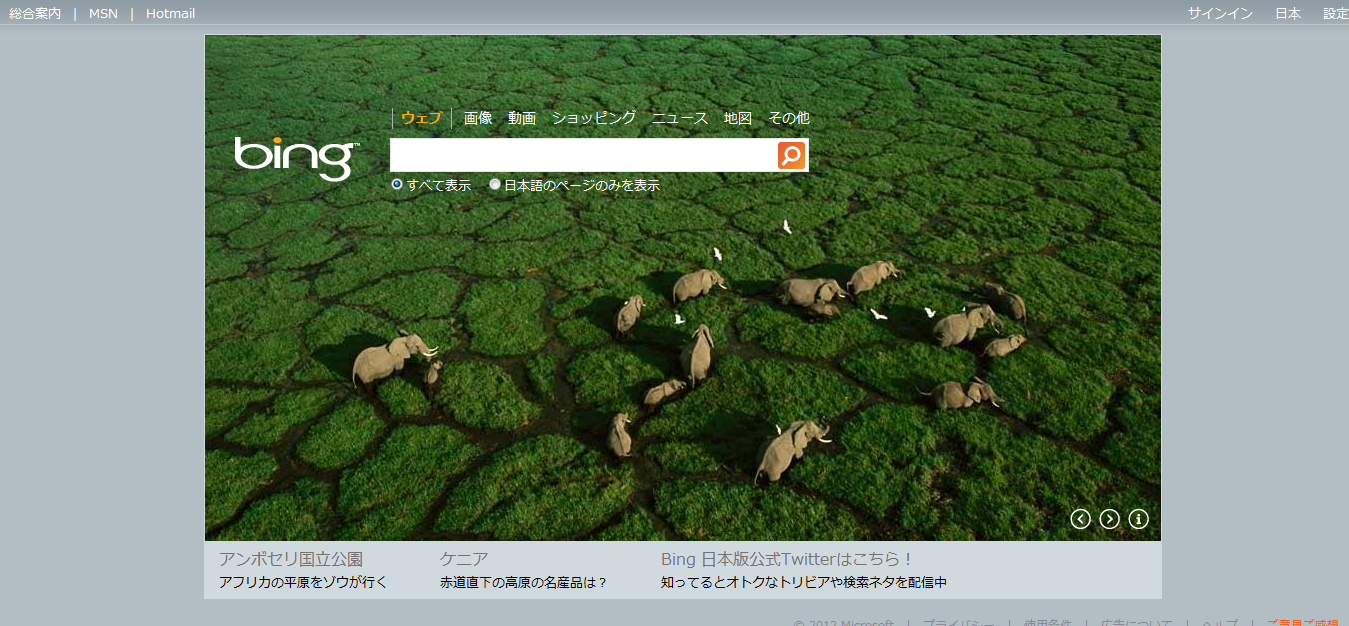The width and height of the screenshot is (1349, 626).
Task: Advance to the next background image
Action: [1109, 519]
